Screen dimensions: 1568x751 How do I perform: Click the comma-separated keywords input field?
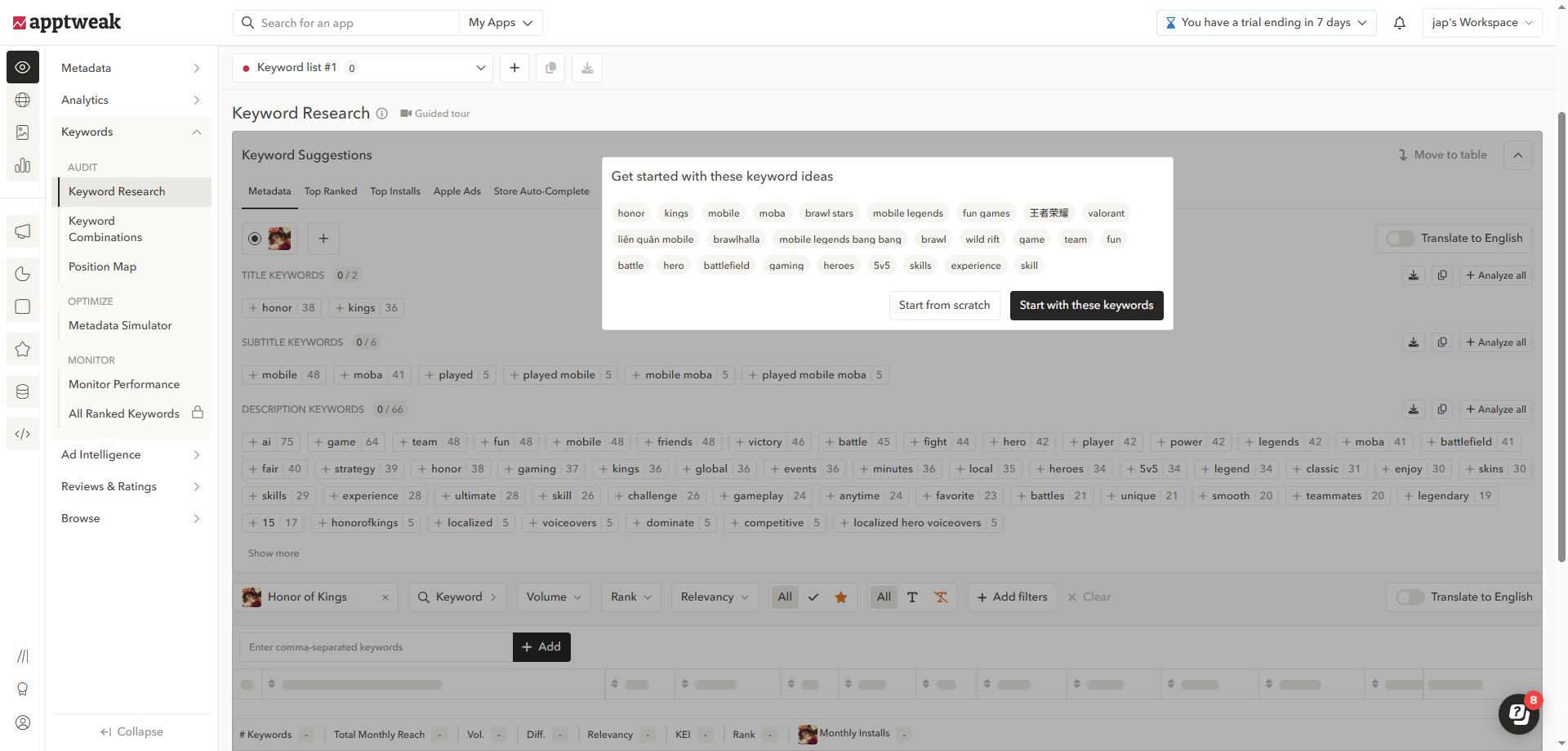coord(376,647)
